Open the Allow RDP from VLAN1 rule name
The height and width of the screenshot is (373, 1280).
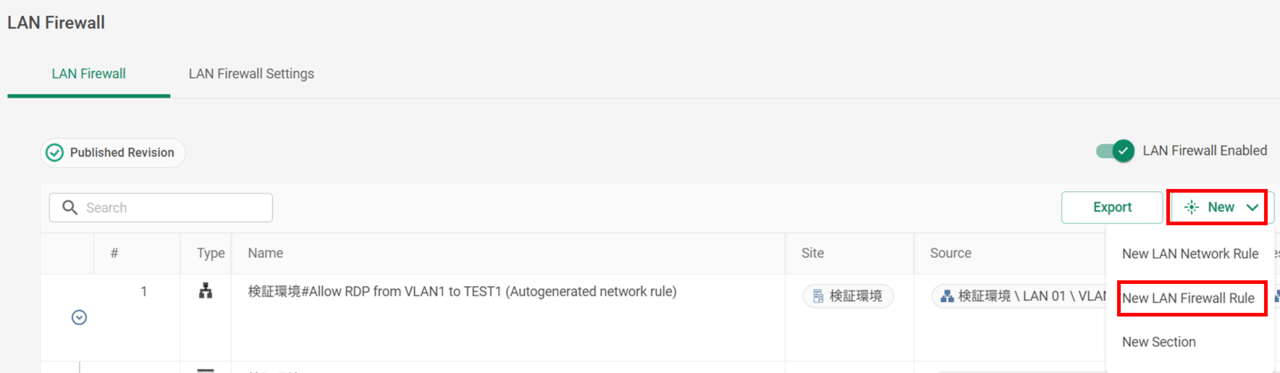[x=462, y=292]
